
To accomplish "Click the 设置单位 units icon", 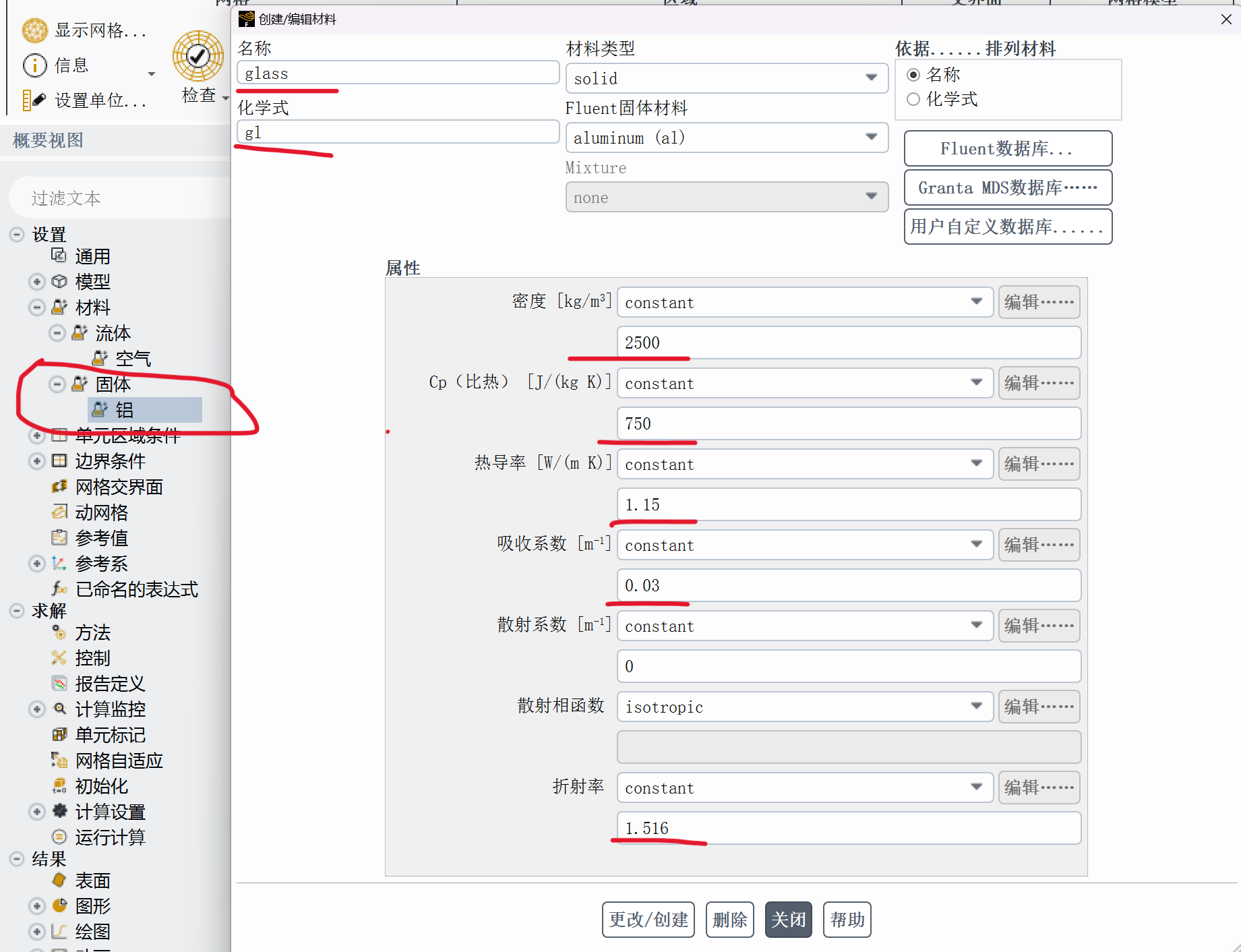I will coord(34,100).
